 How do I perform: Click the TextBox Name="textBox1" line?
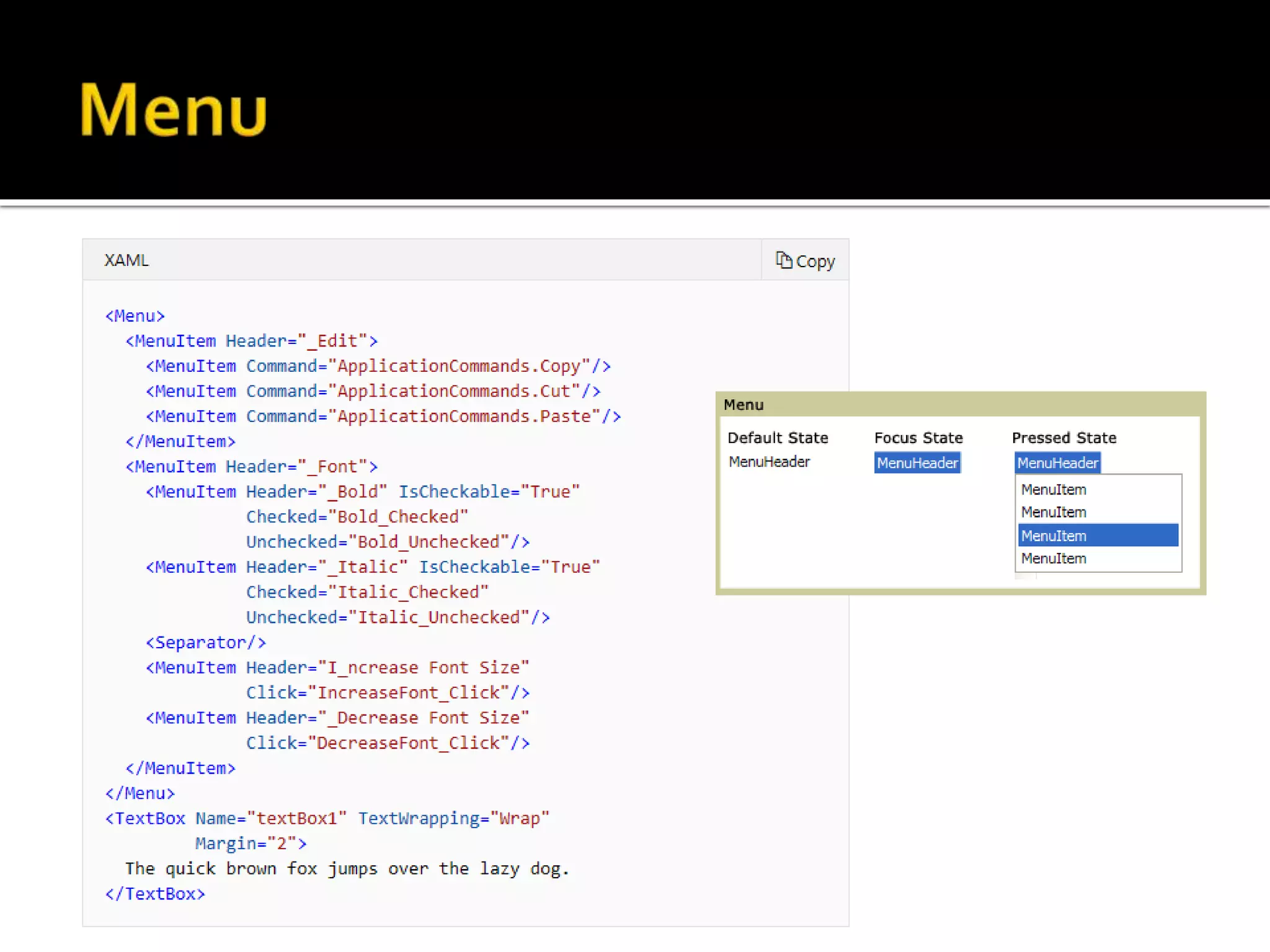327,819
